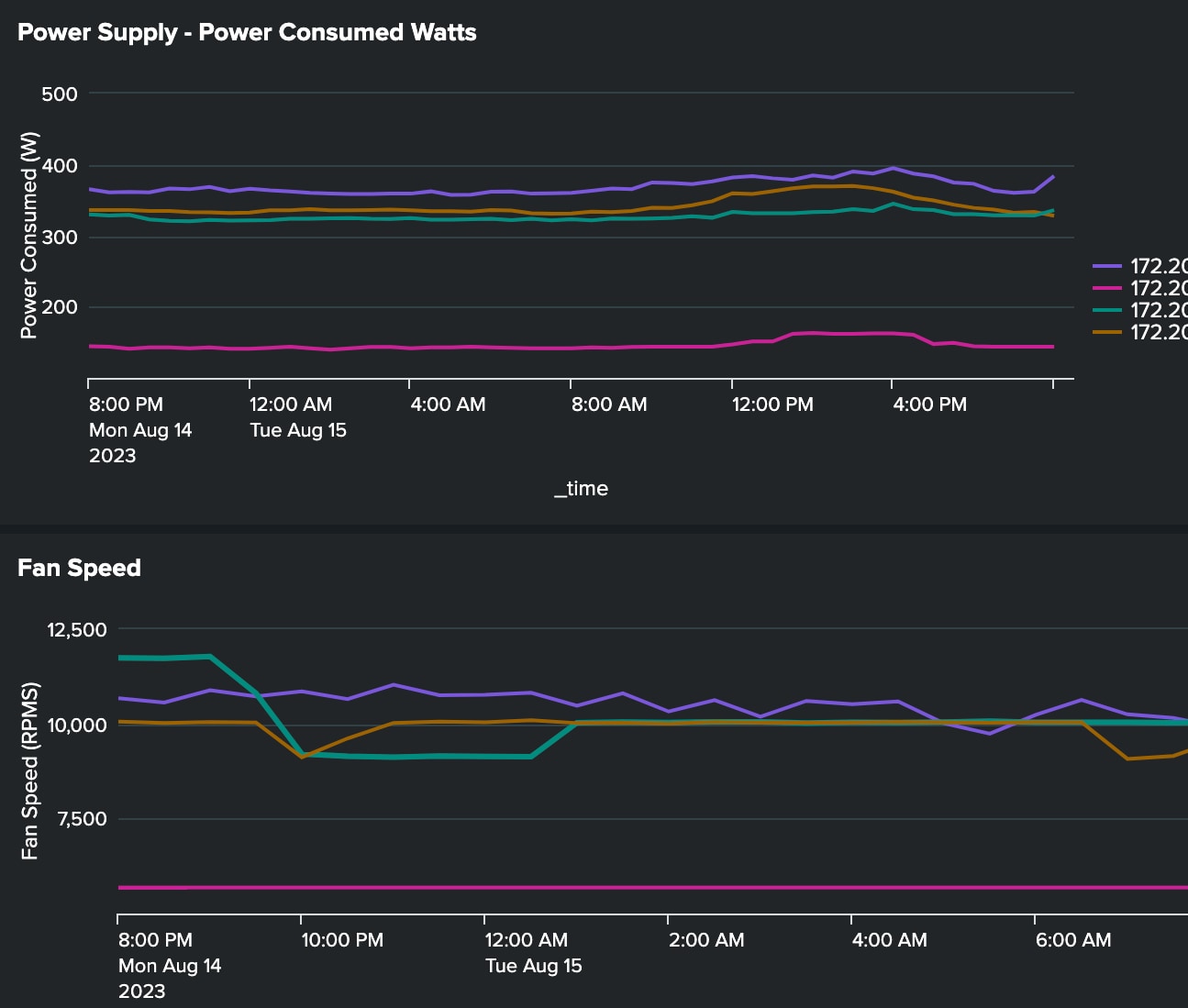Click the Power Supply - Power Consumed Watts title
Screen dimensions: 1188x1008
pos(247,32)
